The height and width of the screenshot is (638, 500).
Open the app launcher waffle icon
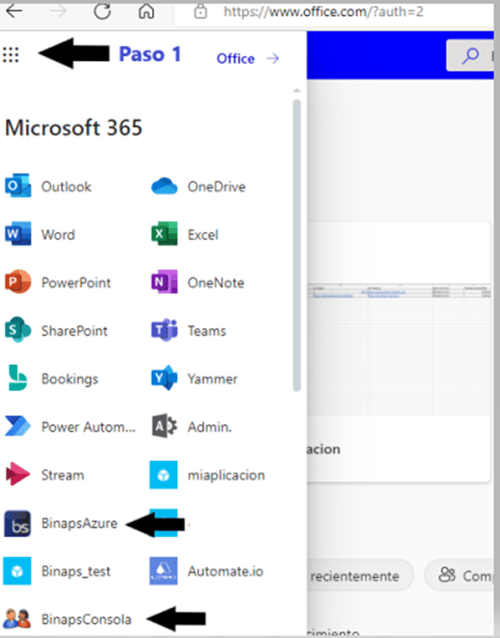(x=11, y=55)
